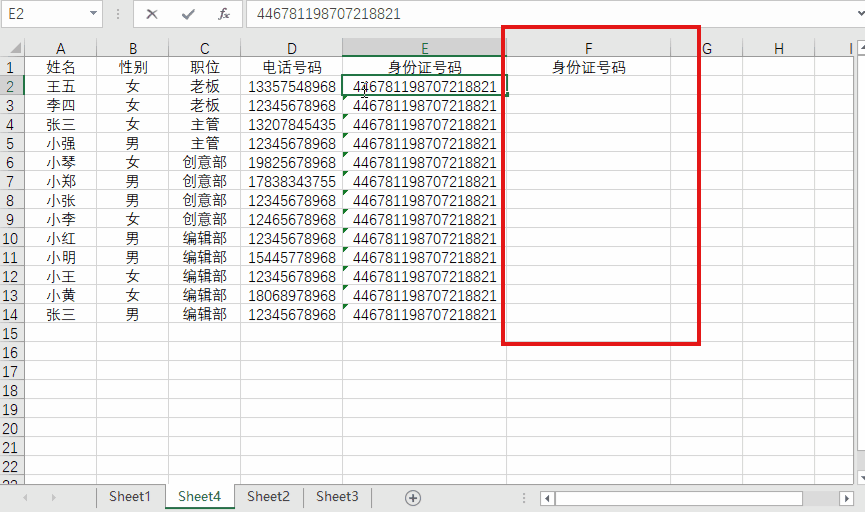Select name cell 小郑

click(x=61, y=182)
